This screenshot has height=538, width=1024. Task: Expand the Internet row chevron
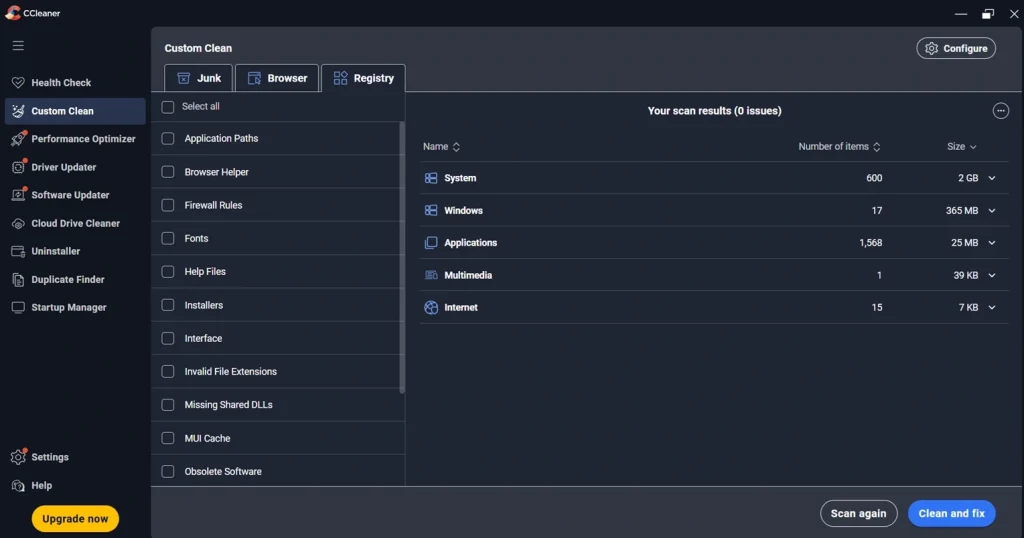coord(991,308)
